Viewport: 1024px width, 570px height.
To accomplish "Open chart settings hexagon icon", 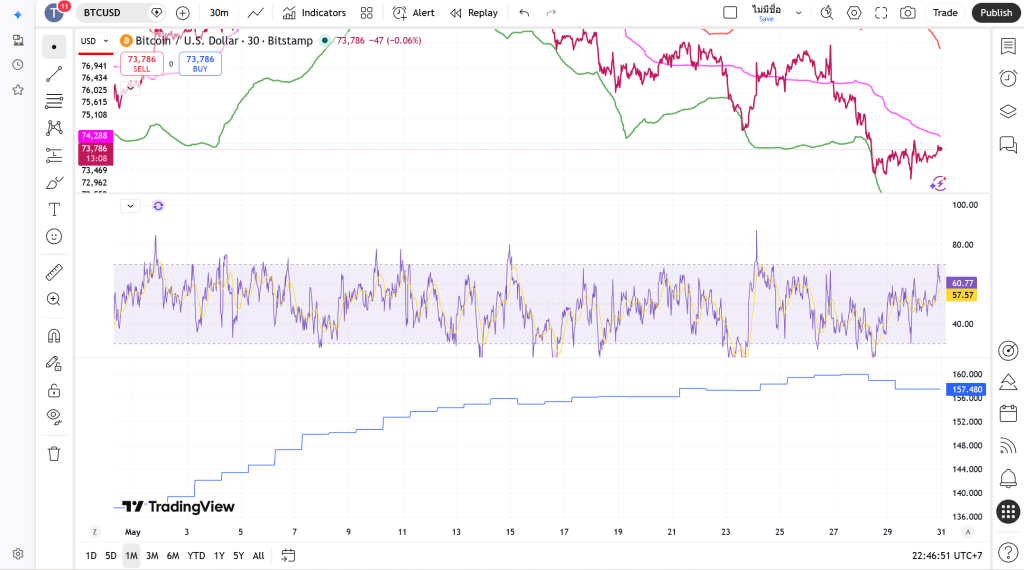I will 854,12.
